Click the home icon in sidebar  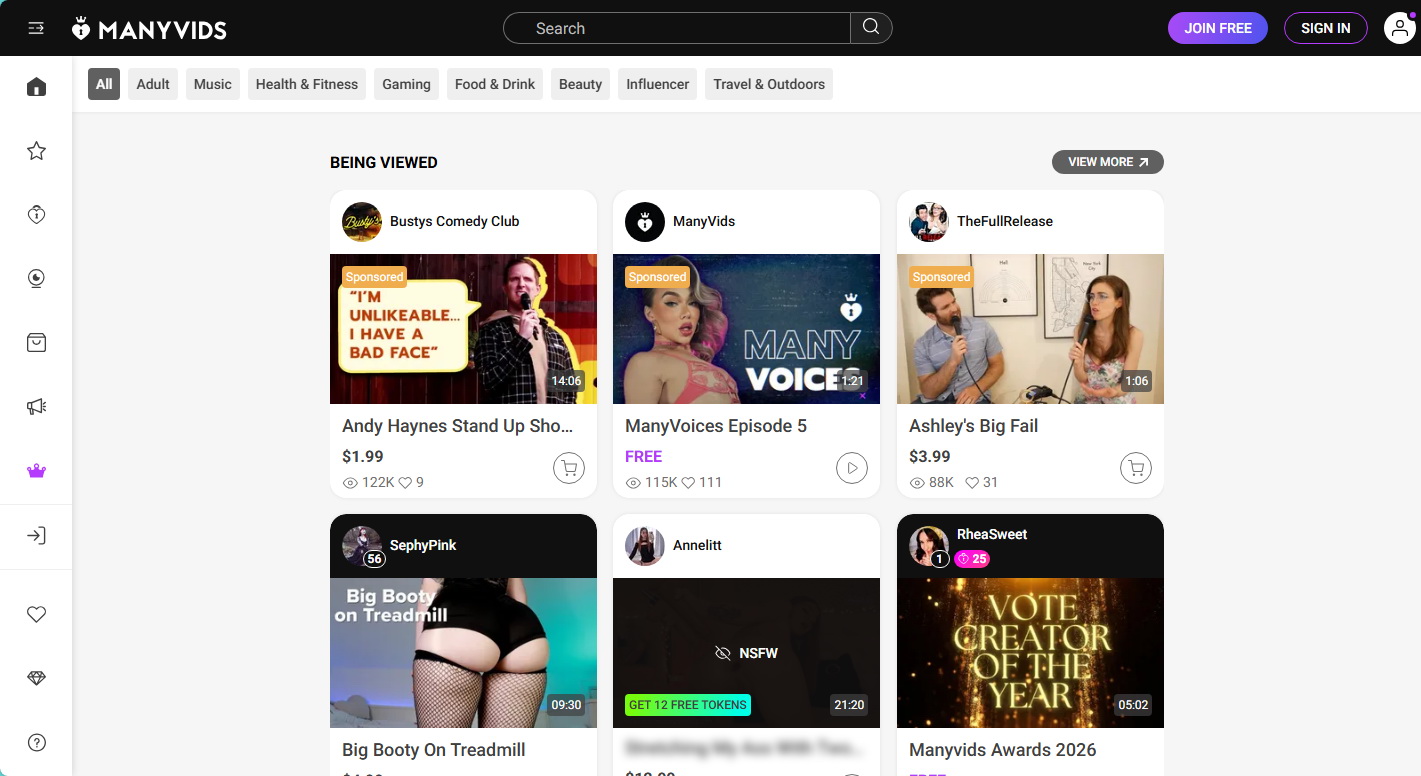point(36,87)
